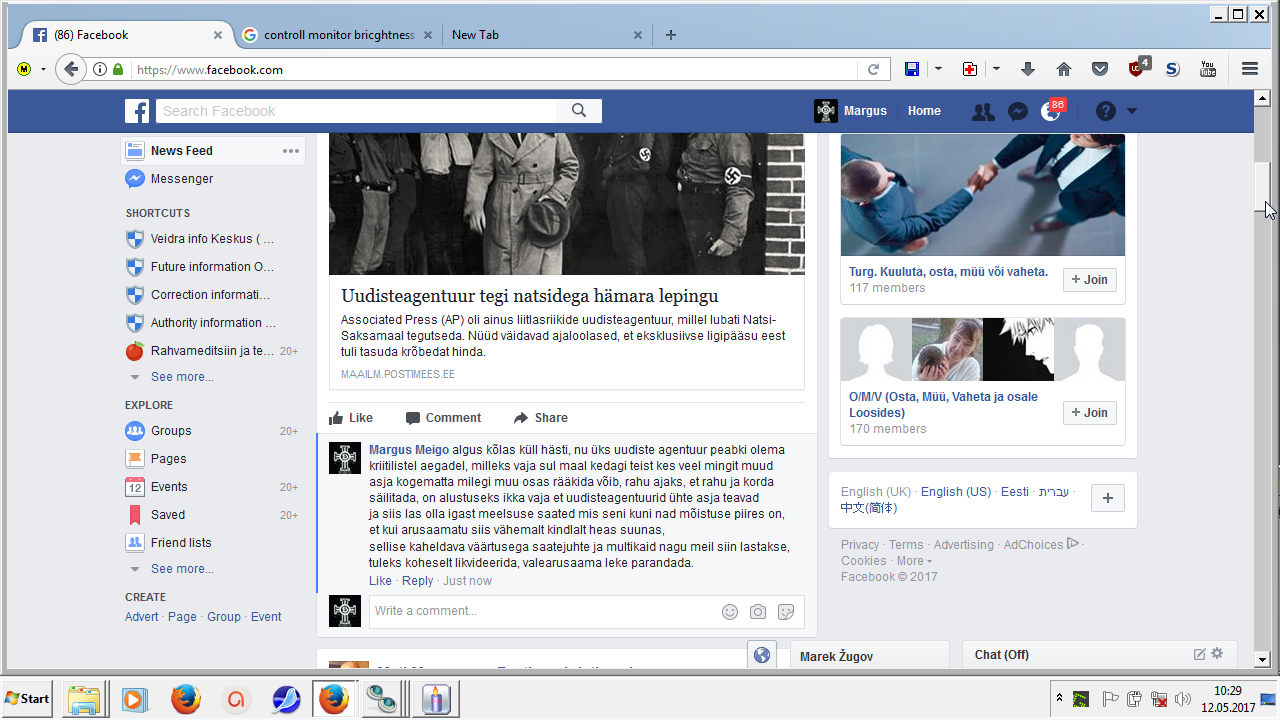Open the Messenger icon in top bar

click(1017, 111)
